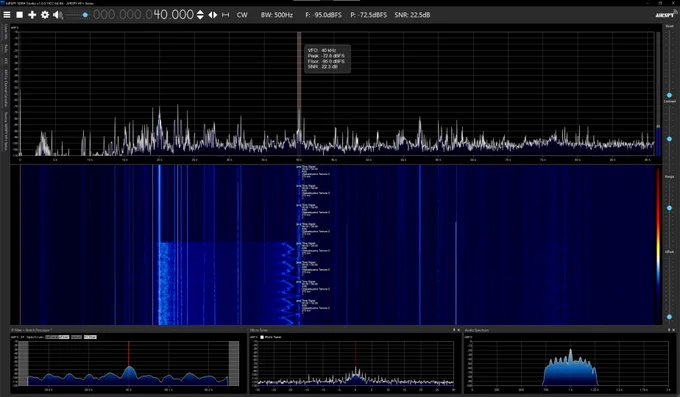This screenshot has height=397, width=680.
Task: Pin the Micro Tuner panel
Action: coord(454,330)
